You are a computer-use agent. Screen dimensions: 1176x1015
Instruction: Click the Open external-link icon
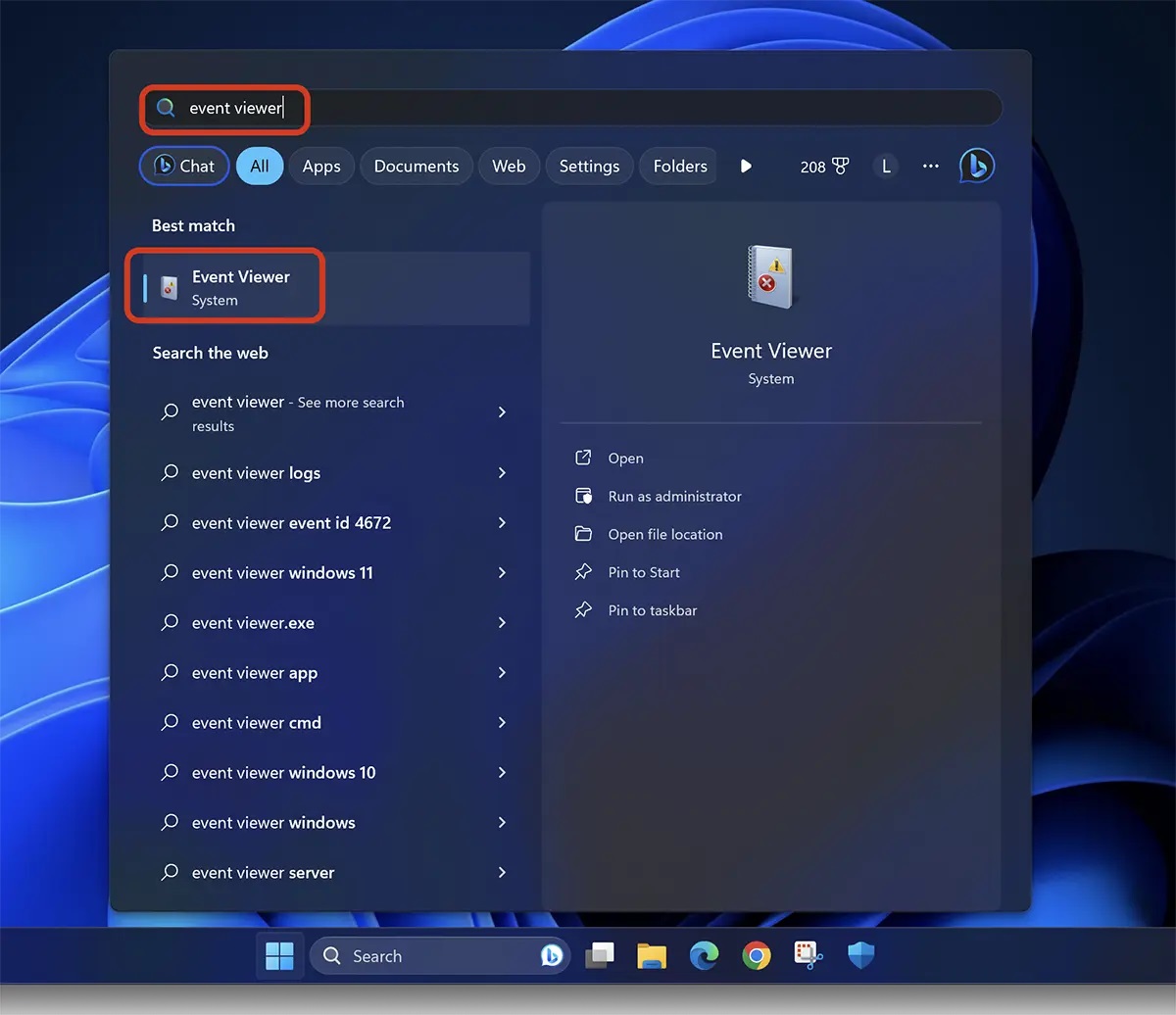point(583,458)
